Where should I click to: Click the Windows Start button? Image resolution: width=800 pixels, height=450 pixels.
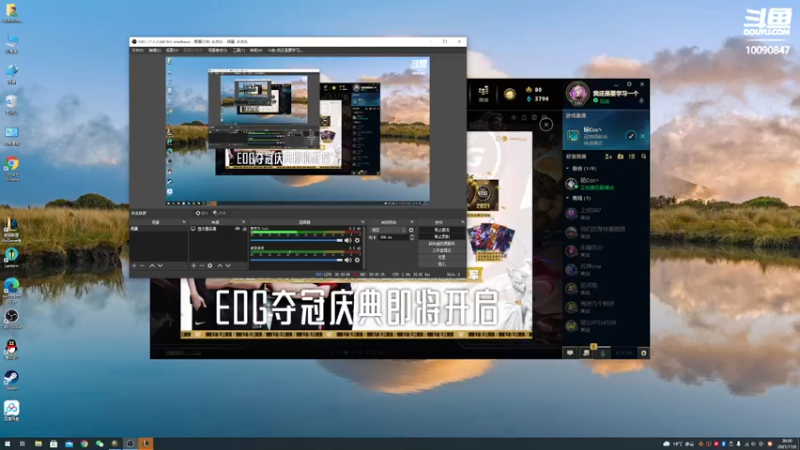[7, 444]
